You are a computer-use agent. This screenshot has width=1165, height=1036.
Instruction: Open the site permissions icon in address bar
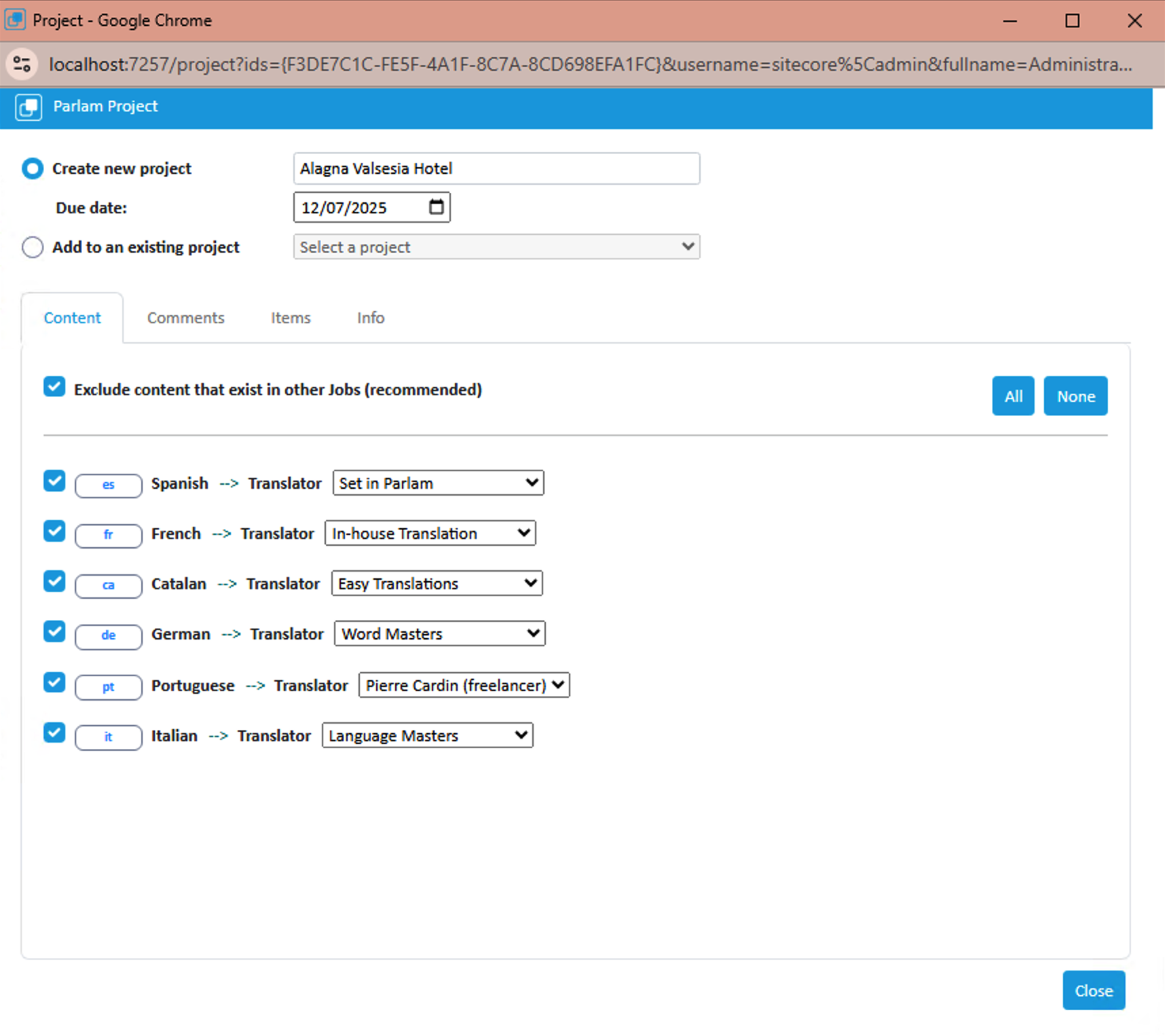[x=21, y=64]
